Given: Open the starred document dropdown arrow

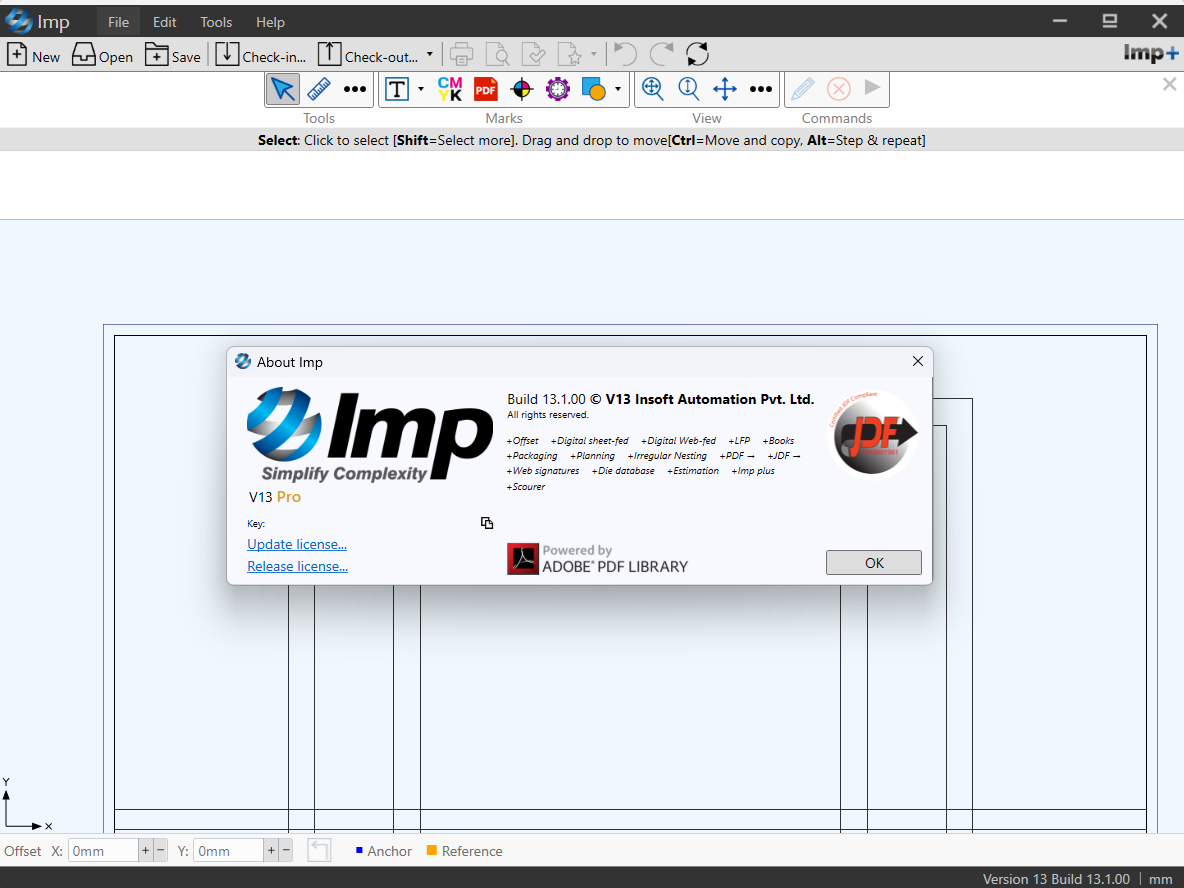Looking at the screenshot, I should (x=594, y=54).
